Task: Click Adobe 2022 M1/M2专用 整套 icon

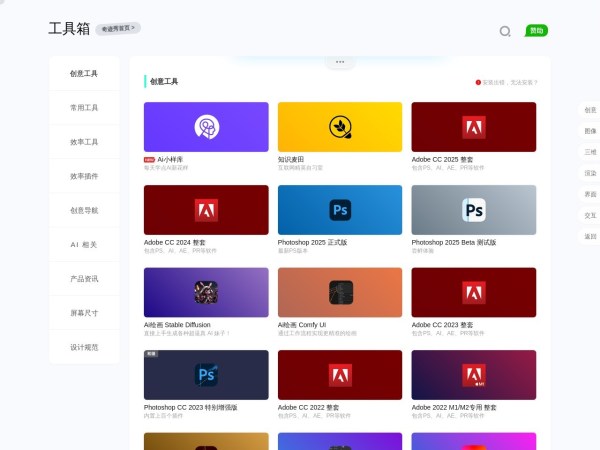Action: point(473,375)
